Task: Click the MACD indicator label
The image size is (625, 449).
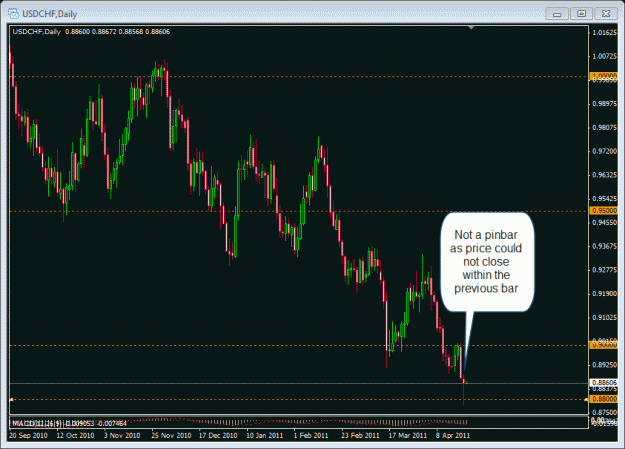Action: [x=69, y=423]
